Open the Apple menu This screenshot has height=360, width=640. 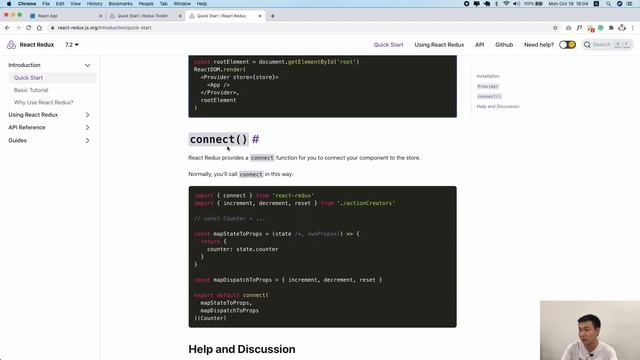click(x=9, y=4)
